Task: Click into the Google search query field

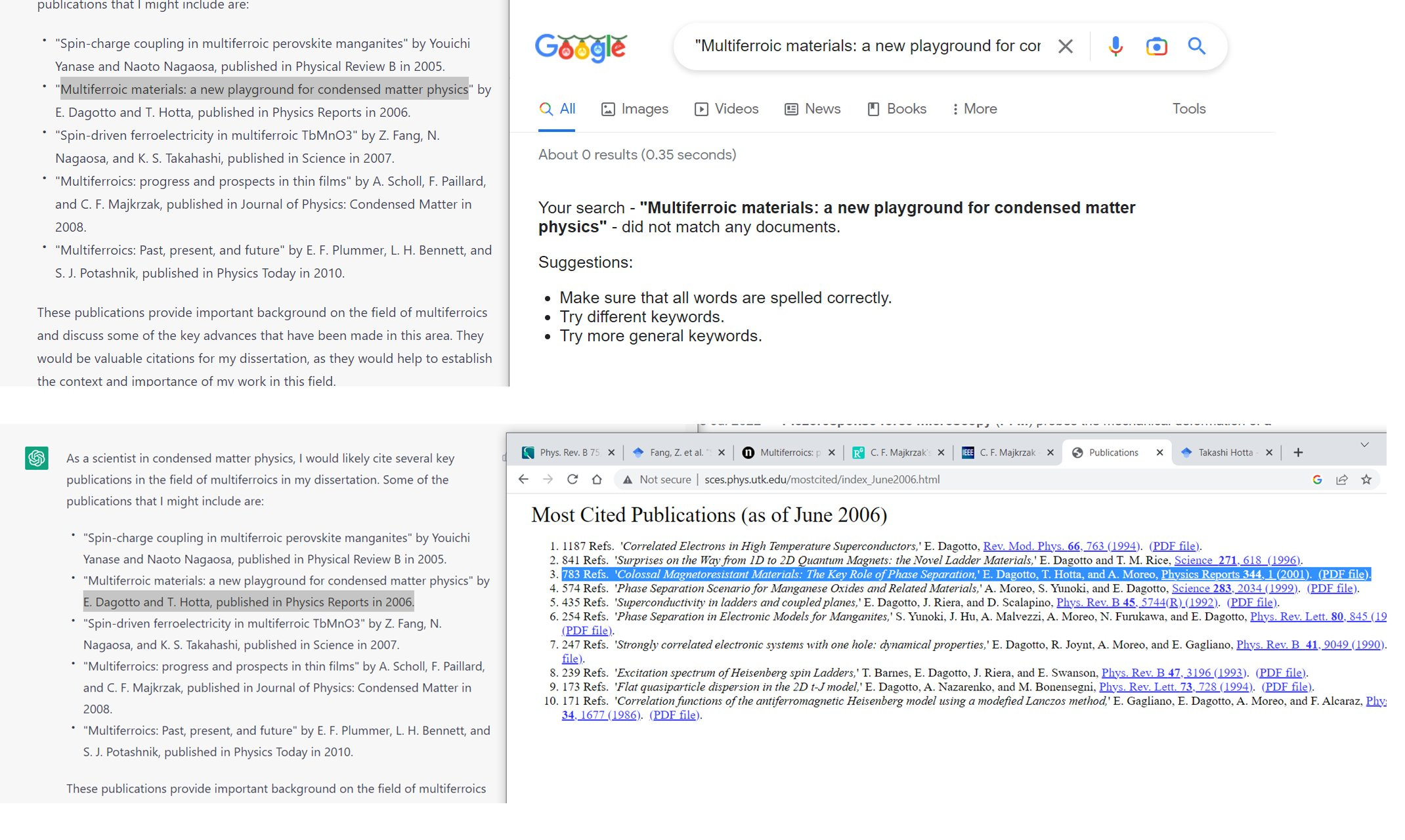Action: 867,47
